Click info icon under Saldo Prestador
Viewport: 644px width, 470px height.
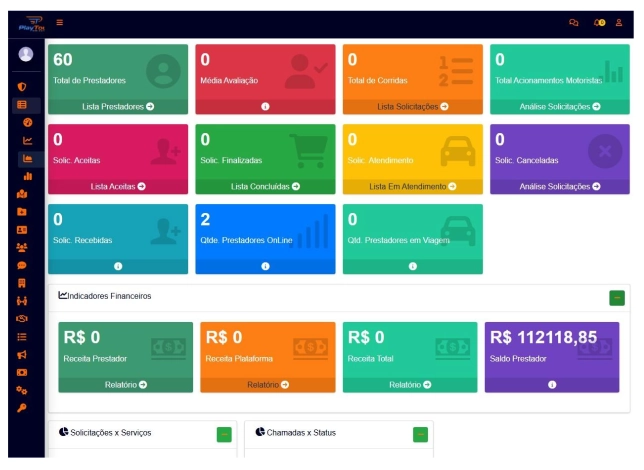tap(552, 385)
